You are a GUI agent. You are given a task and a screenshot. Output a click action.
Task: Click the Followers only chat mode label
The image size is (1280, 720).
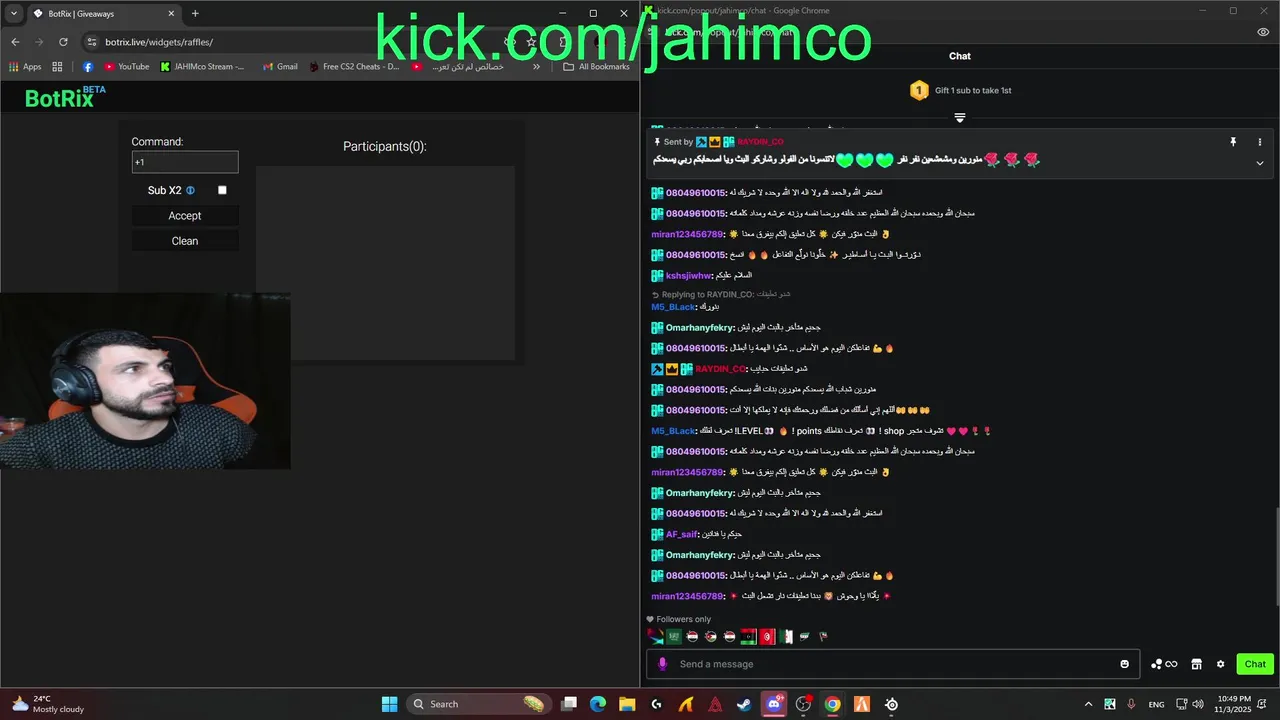point(684,619)
